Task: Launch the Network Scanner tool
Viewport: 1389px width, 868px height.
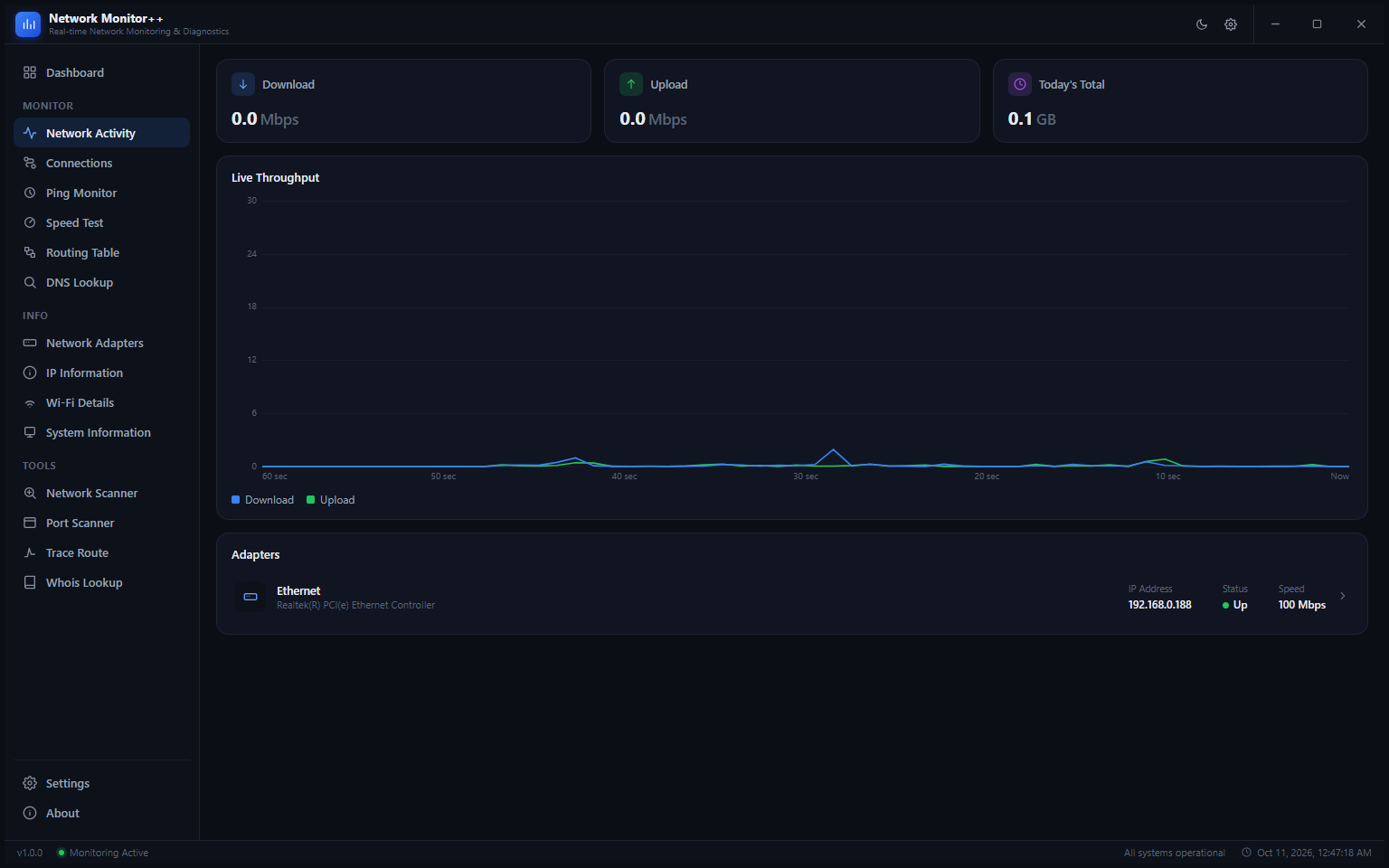Action: pyautogui.click(x=101, y=493)
